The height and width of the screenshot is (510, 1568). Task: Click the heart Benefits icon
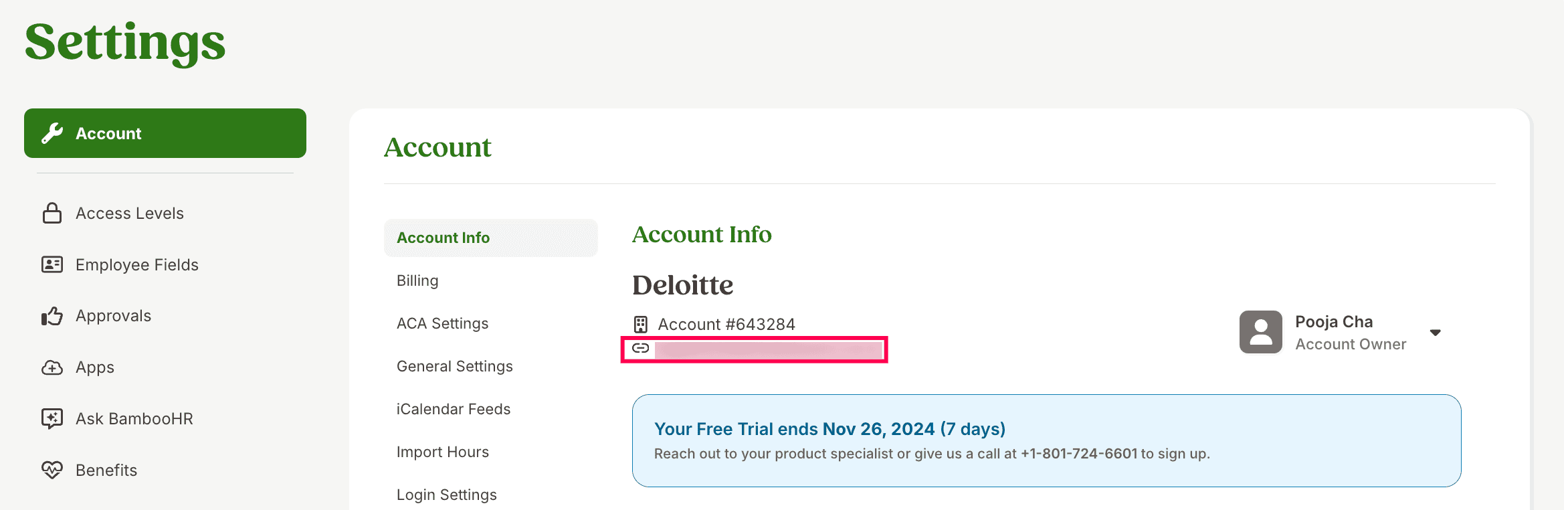[52, 470]
